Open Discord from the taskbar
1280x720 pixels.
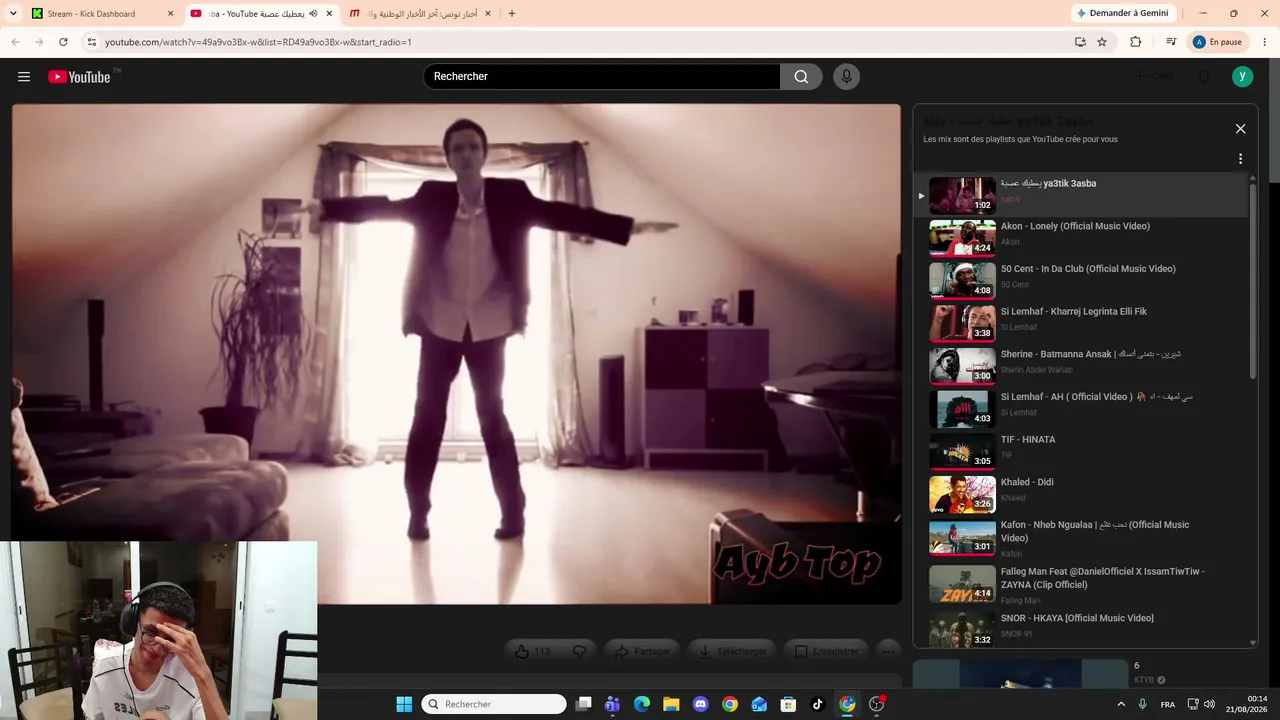(x=700, y=704)
